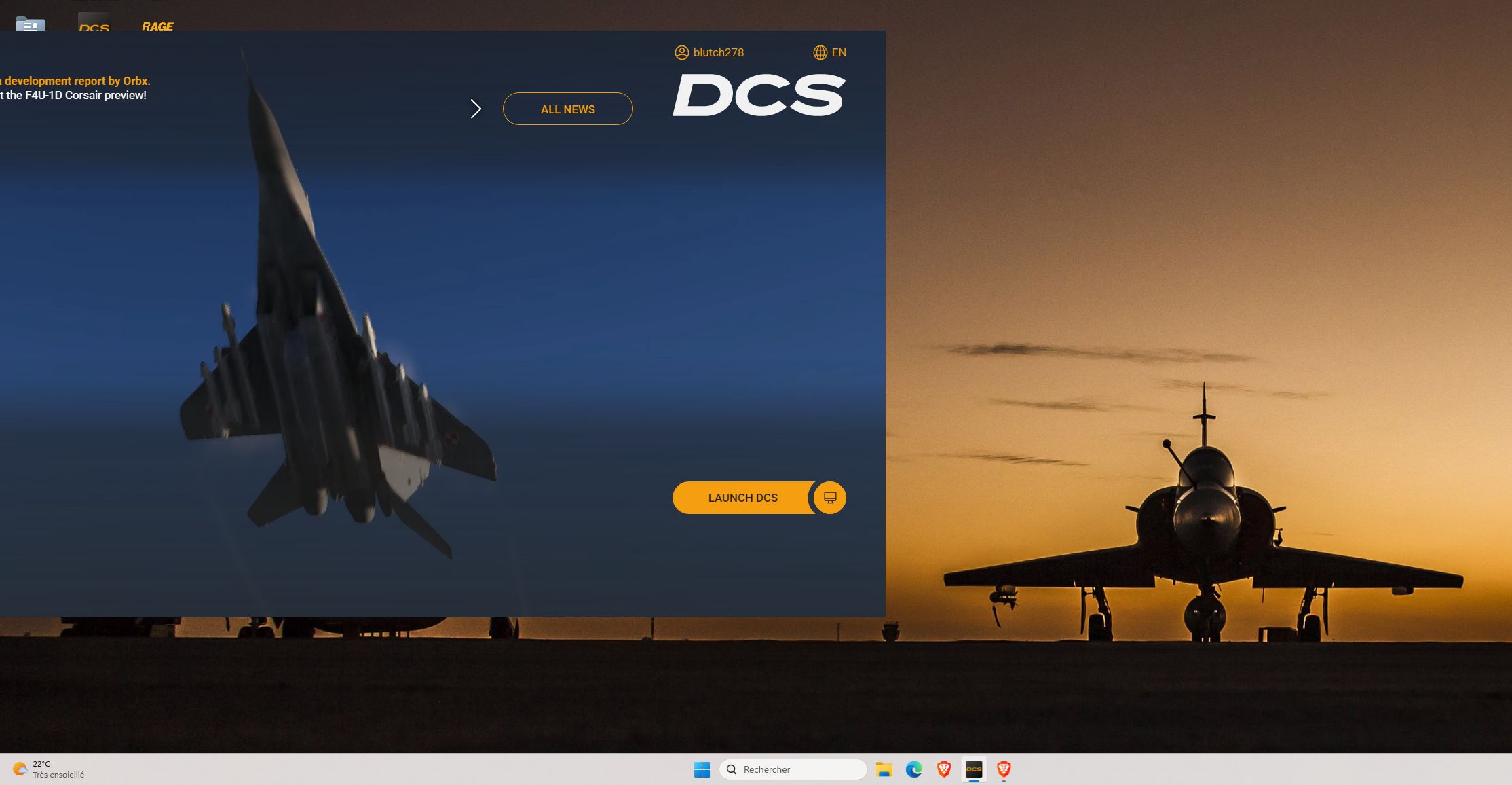Image resolution: width=1512 pixels, height=785 pixels.
Task: Open the monitor settings icon beside Launch DCS
Action: (x=830, y=498)
